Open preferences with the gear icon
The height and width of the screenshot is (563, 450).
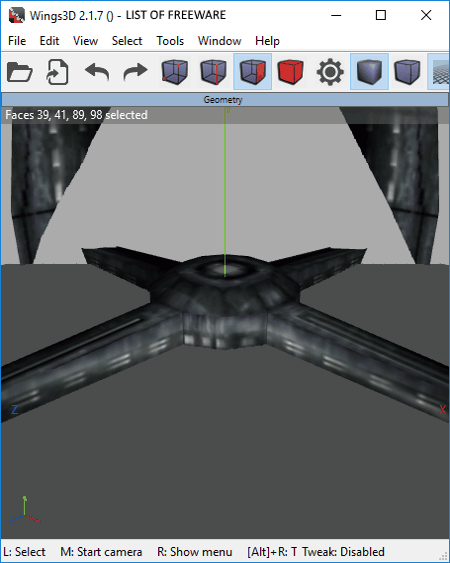tap(330, 72)
